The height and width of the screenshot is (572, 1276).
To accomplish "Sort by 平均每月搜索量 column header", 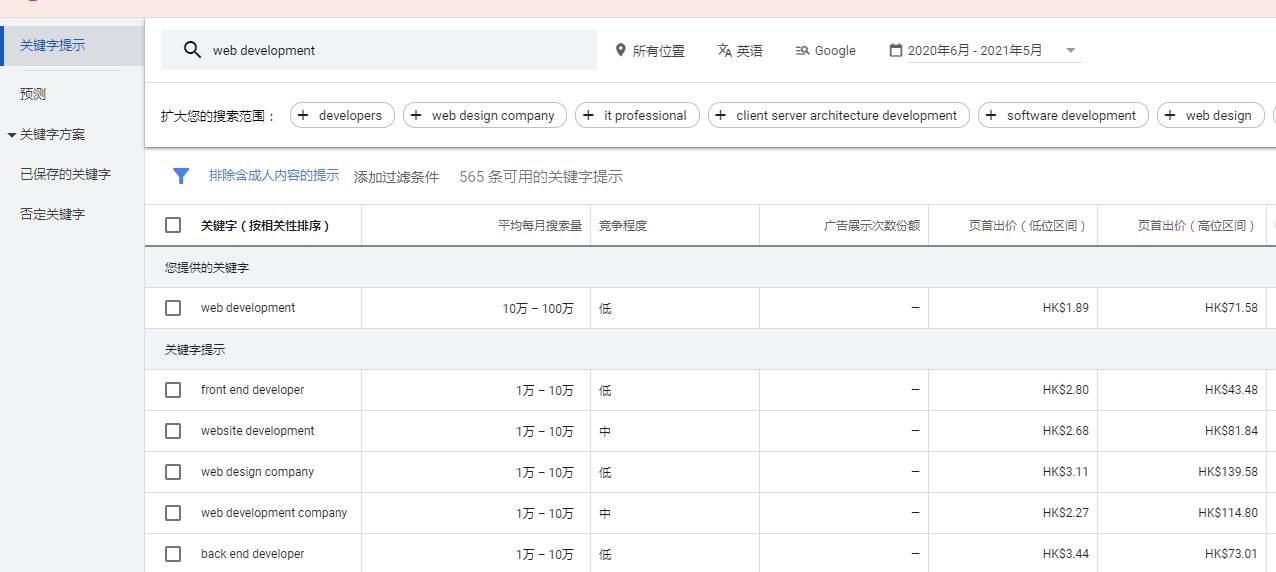I will 539,225.
